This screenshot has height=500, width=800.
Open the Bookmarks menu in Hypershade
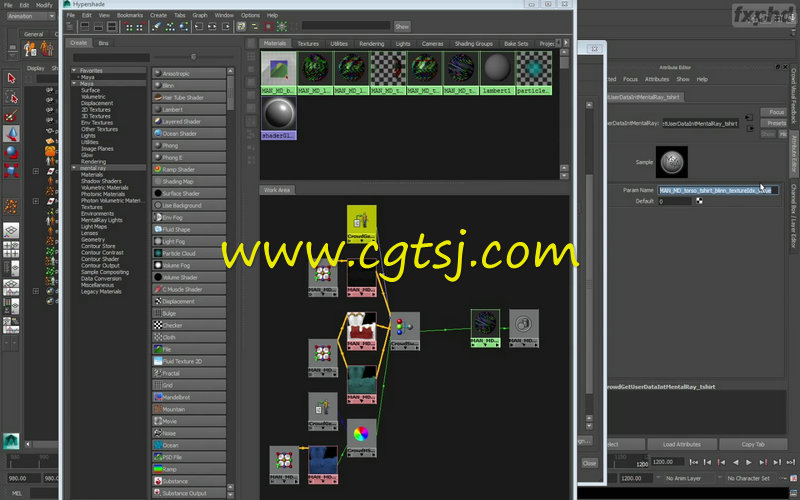click(130, 15)
